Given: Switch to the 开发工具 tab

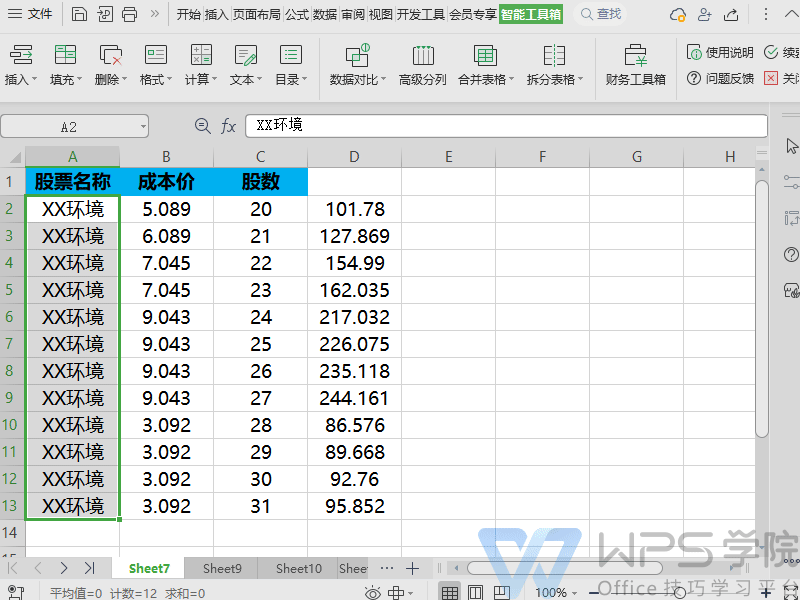Looking at the screenshot, I should point(421,14).
